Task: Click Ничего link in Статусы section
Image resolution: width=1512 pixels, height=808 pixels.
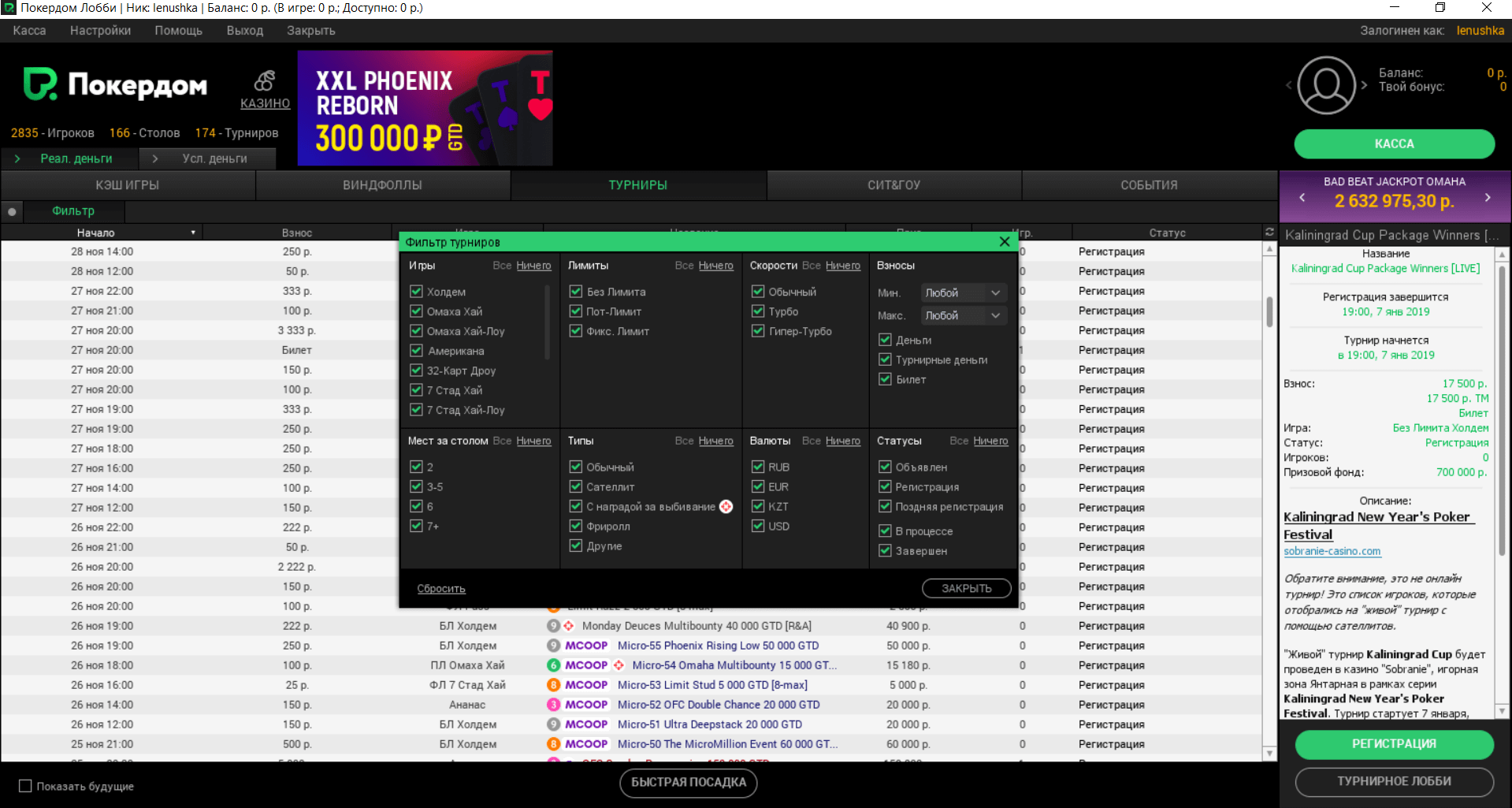Action: (x=990, y=441)
